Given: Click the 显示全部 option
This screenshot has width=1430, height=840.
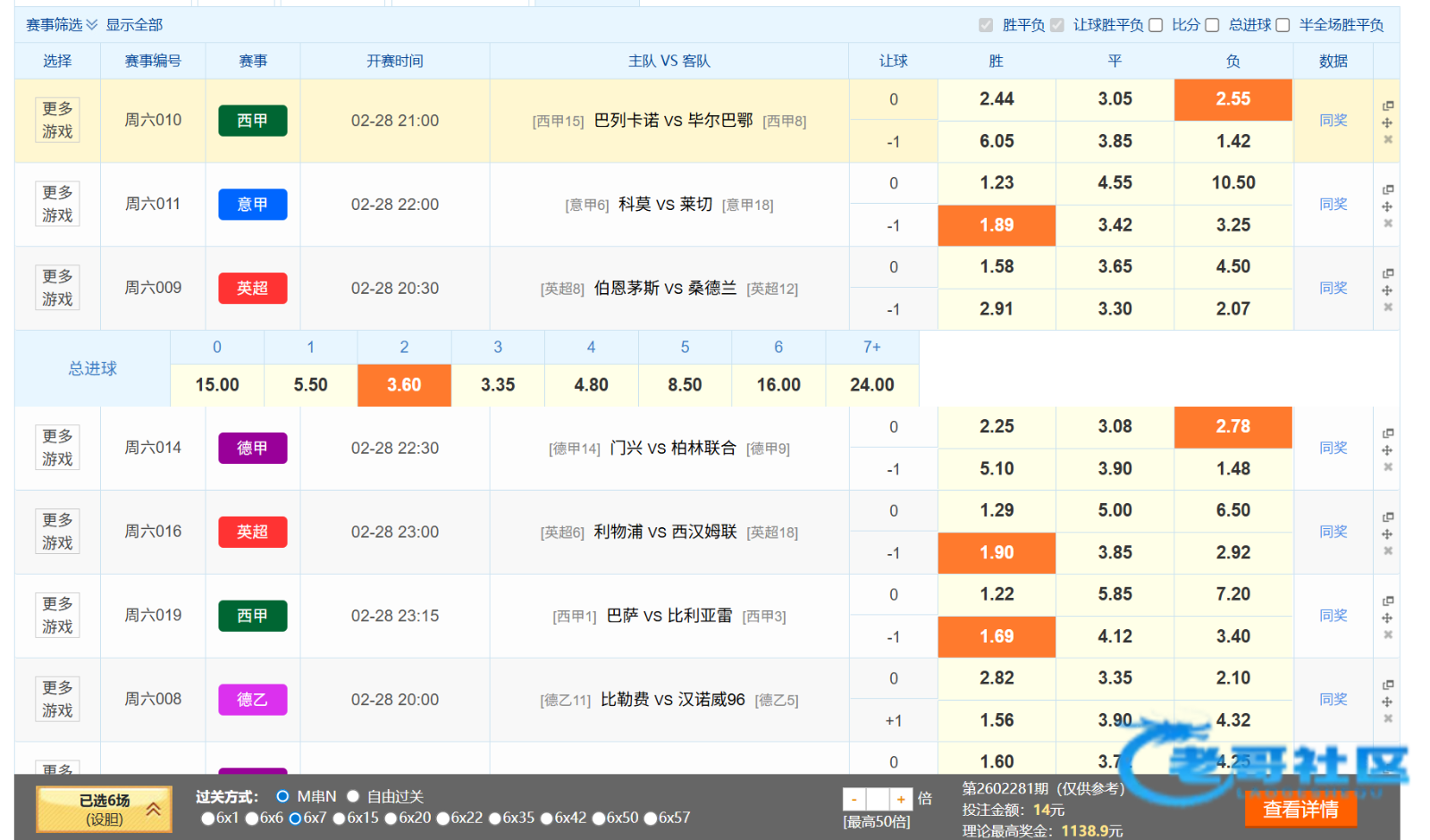Looking at the screenshot, I should [x=134, y=25].
